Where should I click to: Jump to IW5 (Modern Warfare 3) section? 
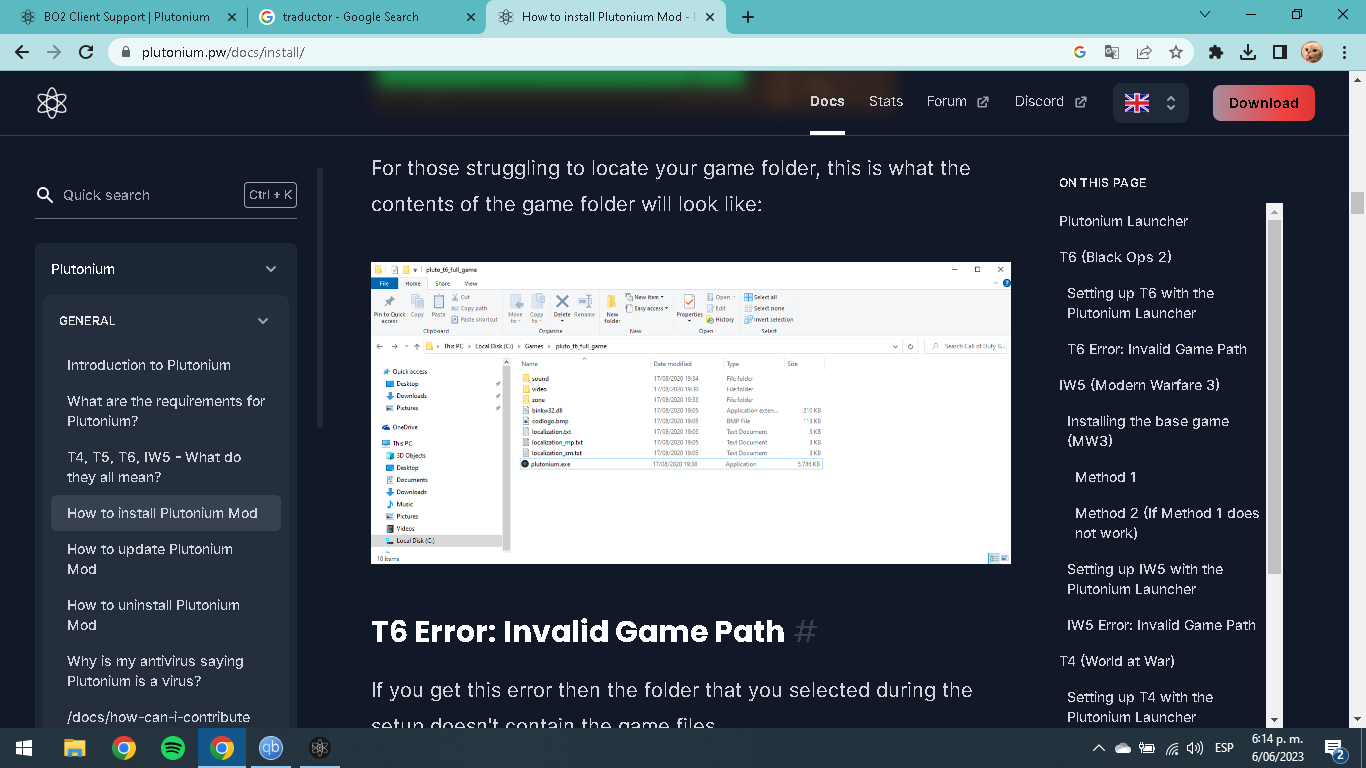(1139, 385)
